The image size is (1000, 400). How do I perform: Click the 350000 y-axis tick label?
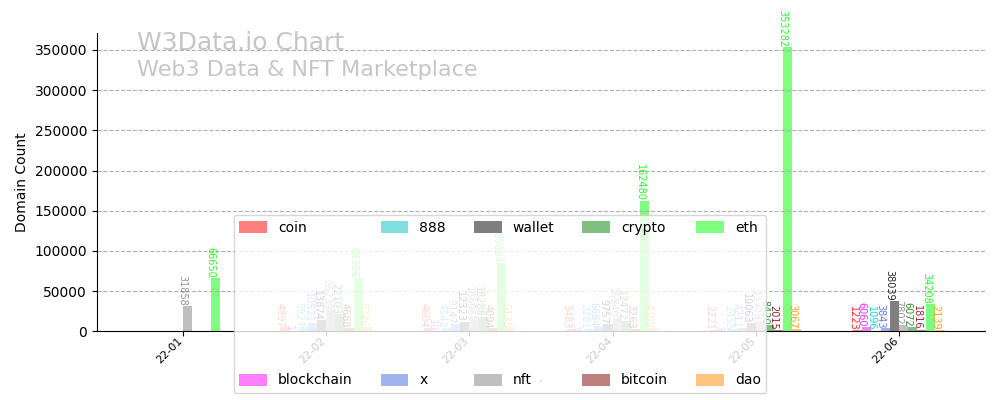[x=59, y=50]
